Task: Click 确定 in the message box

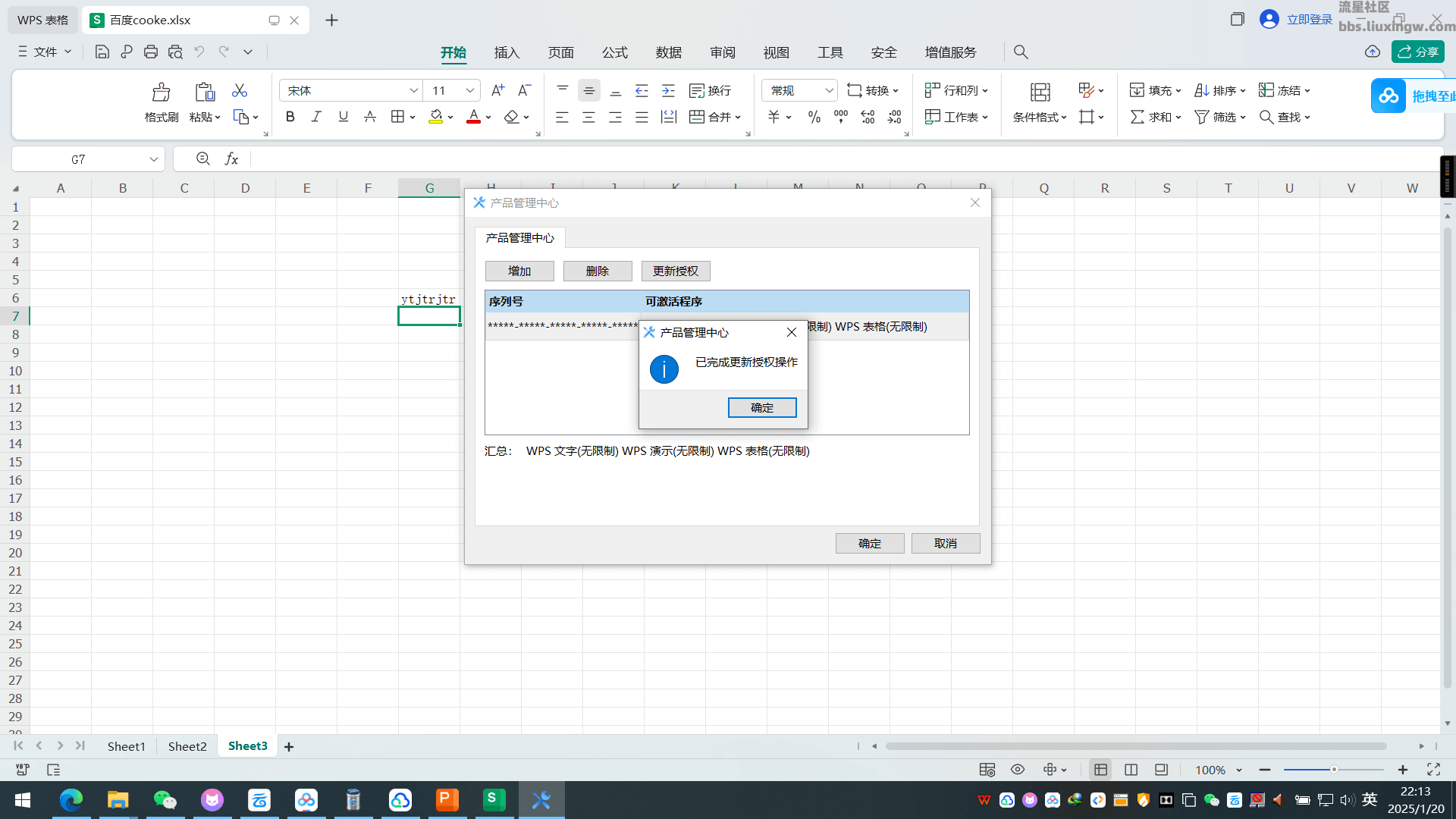Action: pos(762,407)
